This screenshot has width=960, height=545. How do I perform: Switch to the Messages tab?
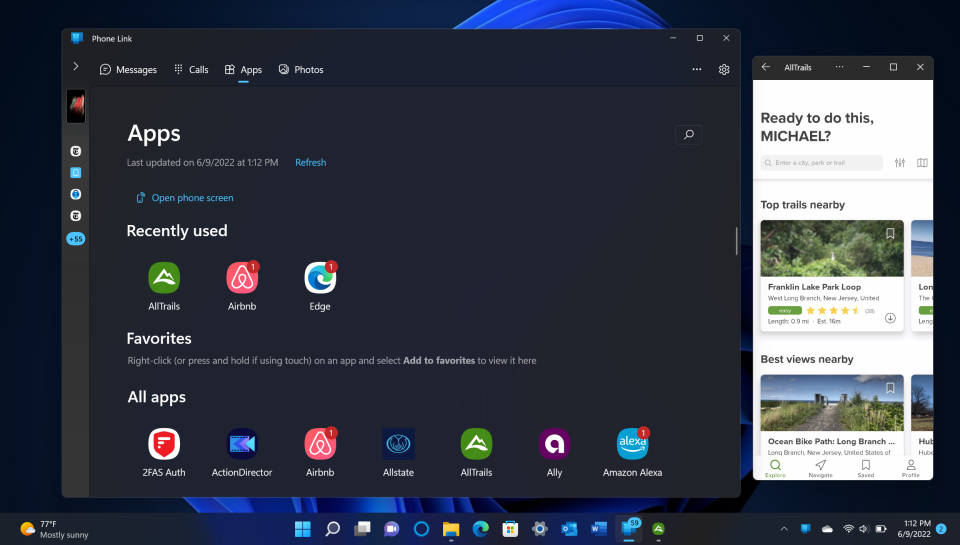(128, 70)
